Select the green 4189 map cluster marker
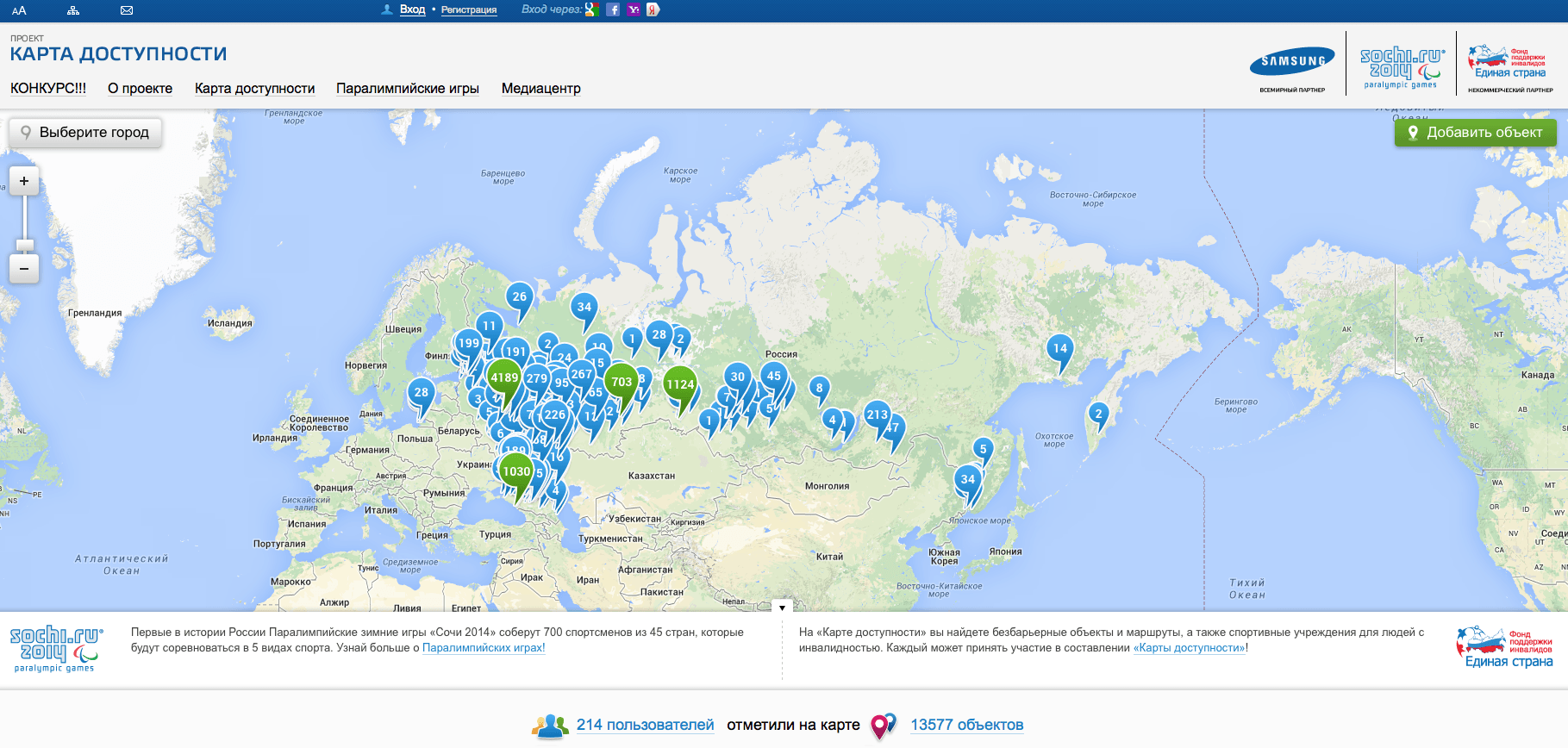Viewport: 1568px width, 748px height. [504, 377]
